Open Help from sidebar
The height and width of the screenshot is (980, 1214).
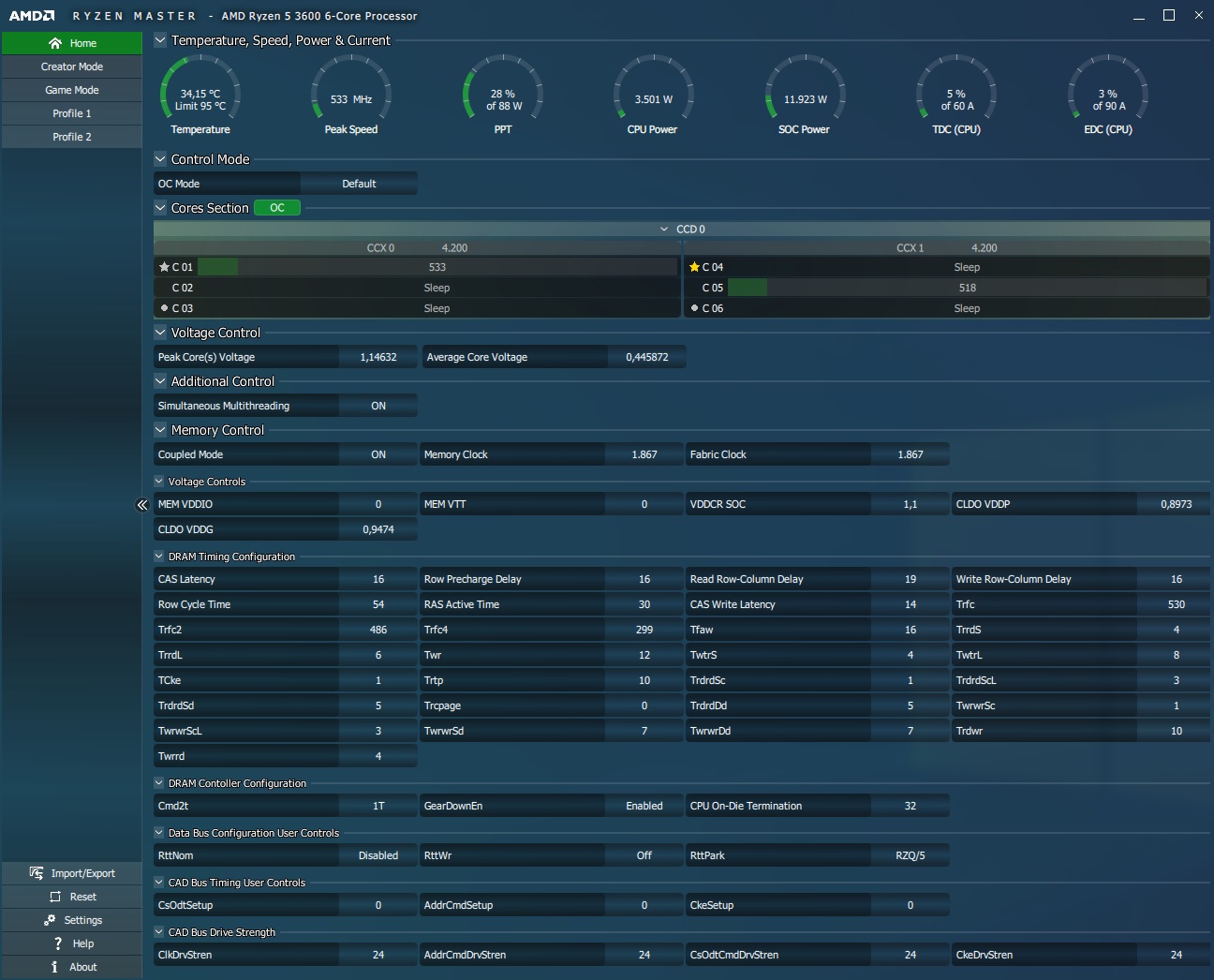72,943
